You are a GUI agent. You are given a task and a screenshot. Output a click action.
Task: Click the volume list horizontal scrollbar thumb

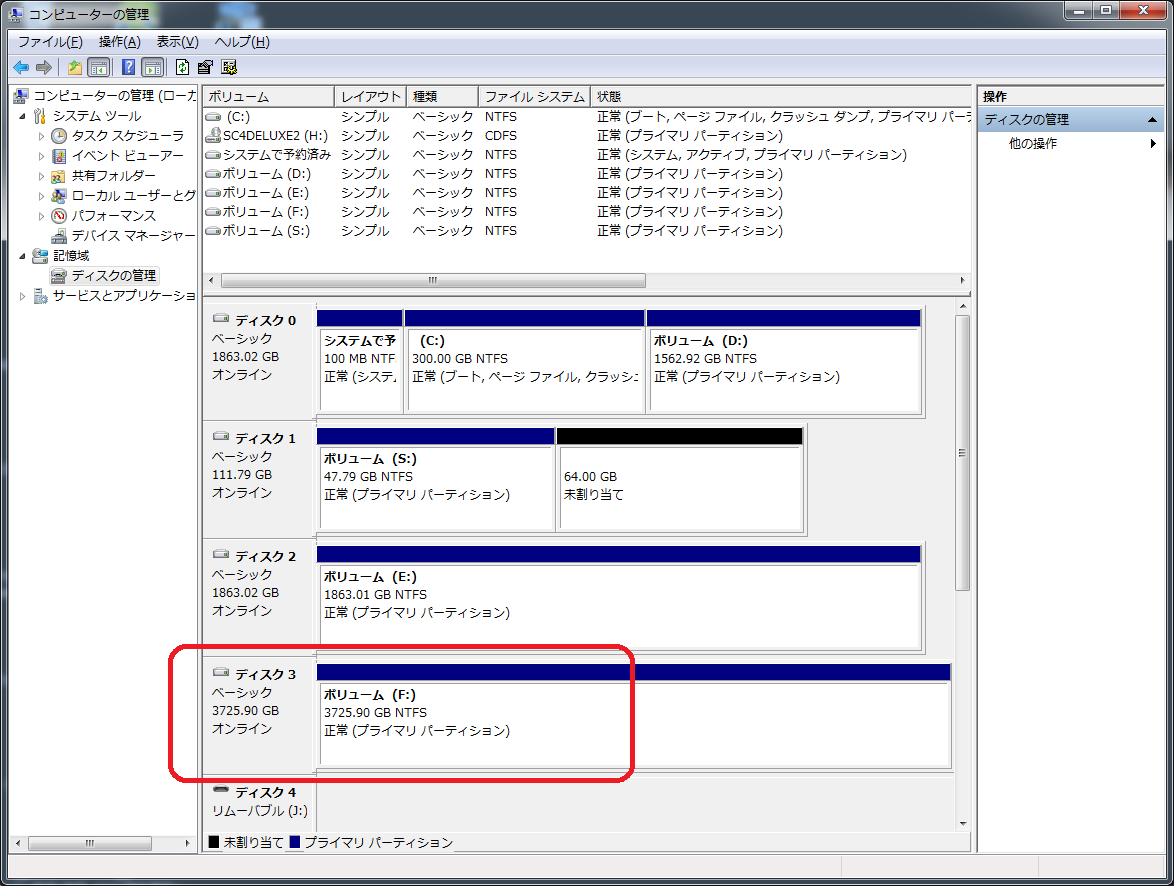click(433, 281)
